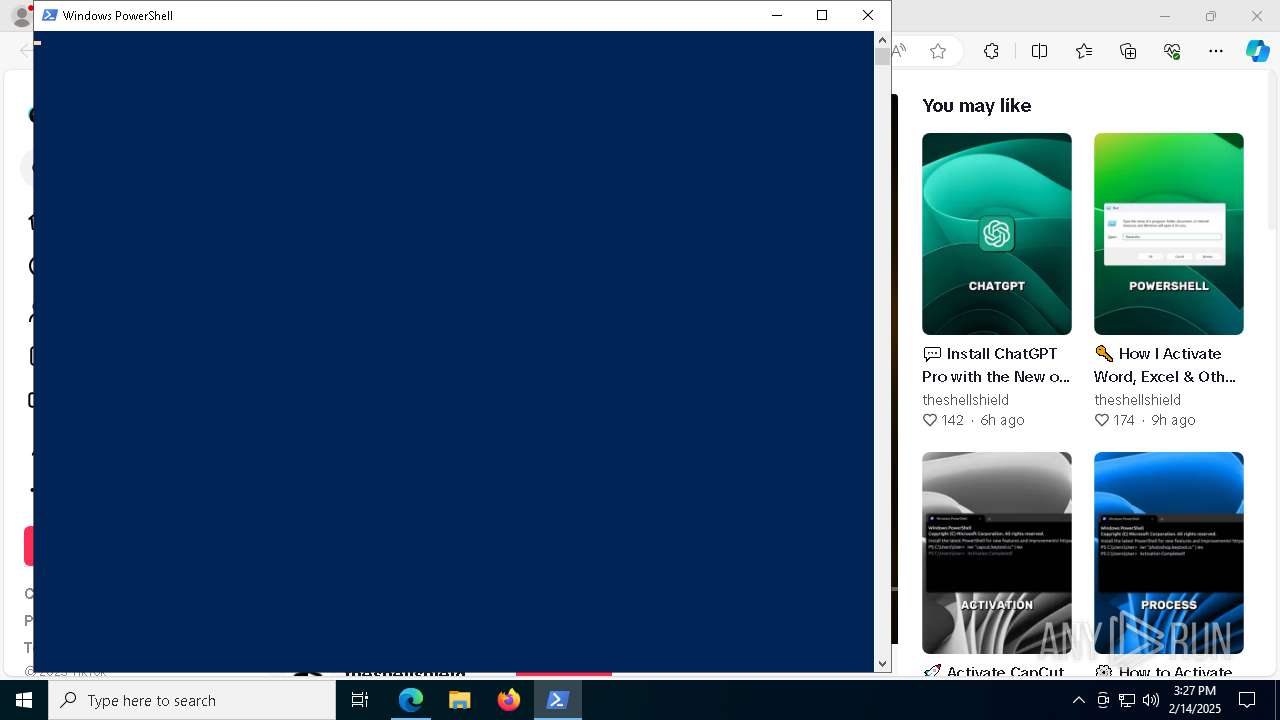1280x720 pixels.
Task: Click the PowerShell vertical scrollbar thumb
Action: [882, 57]
